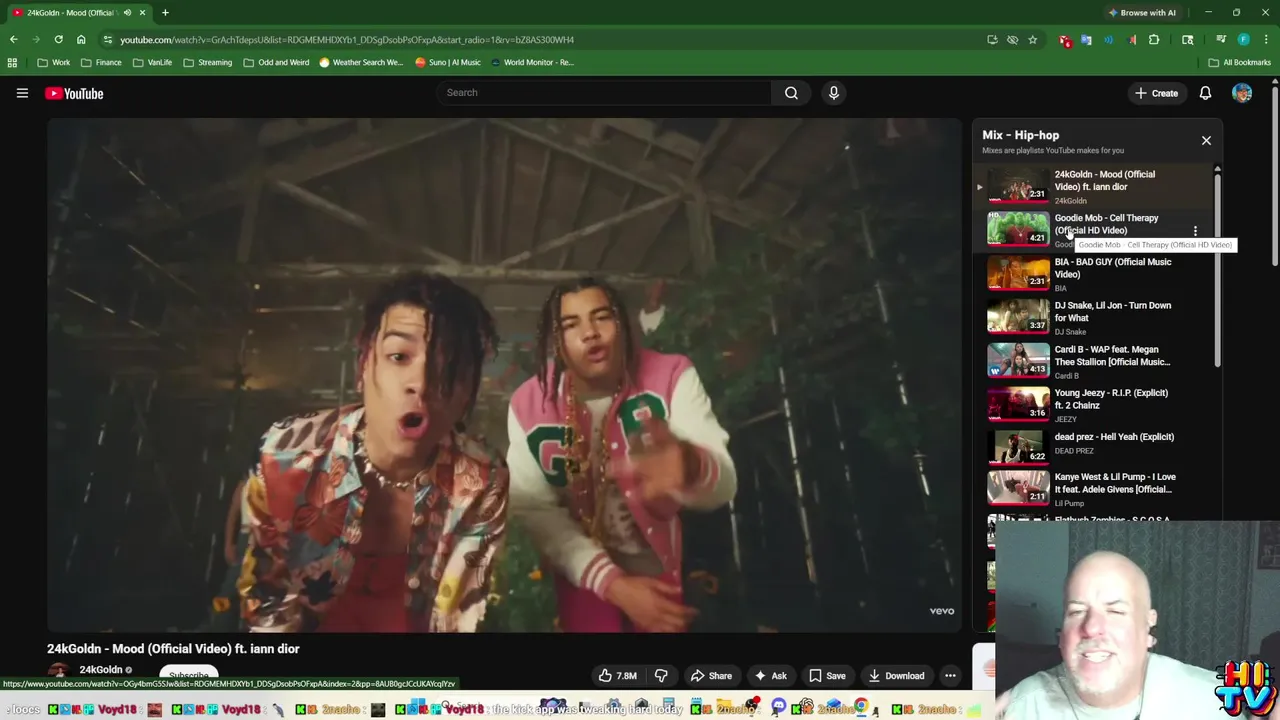Screen dimensions: 1280x720
Task: Select Goodie Mob - Cell Therapy title
Action: [x=1106, y=224]
